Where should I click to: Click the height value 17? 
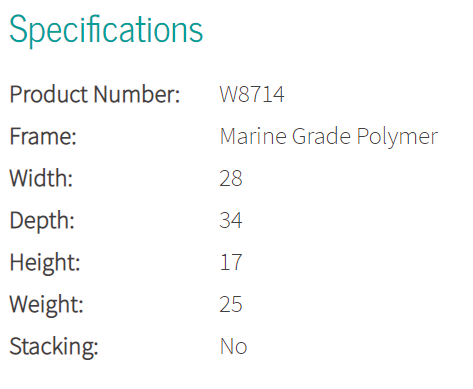point(231,262)
